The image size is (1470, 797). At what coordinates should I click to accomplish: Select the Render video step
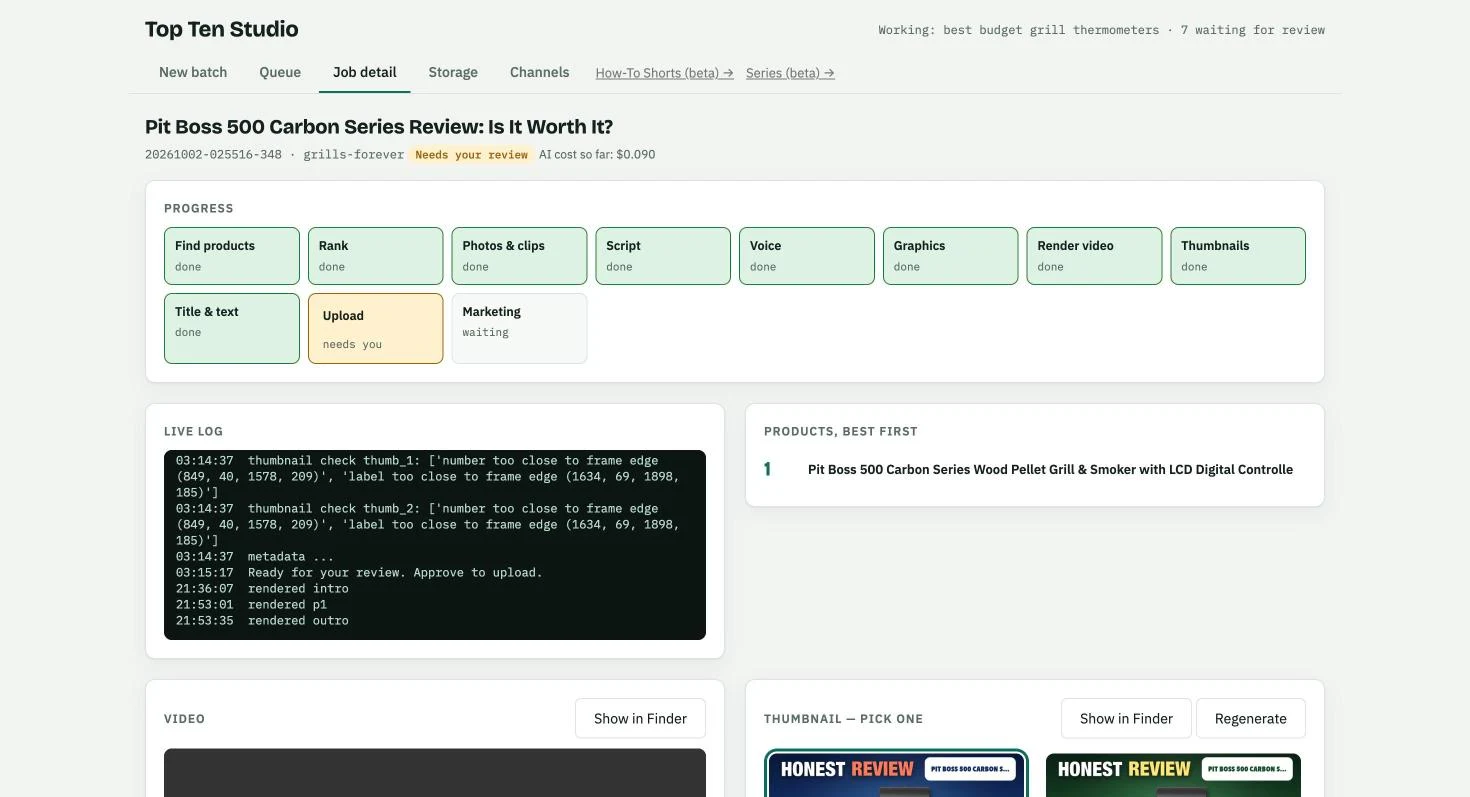click(x=1094, y=256)
